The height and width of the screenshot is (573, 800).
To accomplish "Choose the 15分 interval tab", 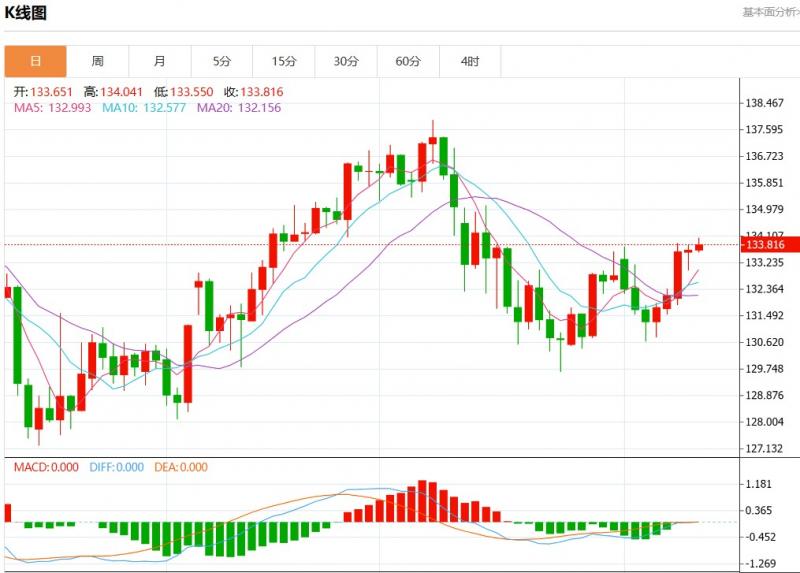I will [x=284, y=61].
